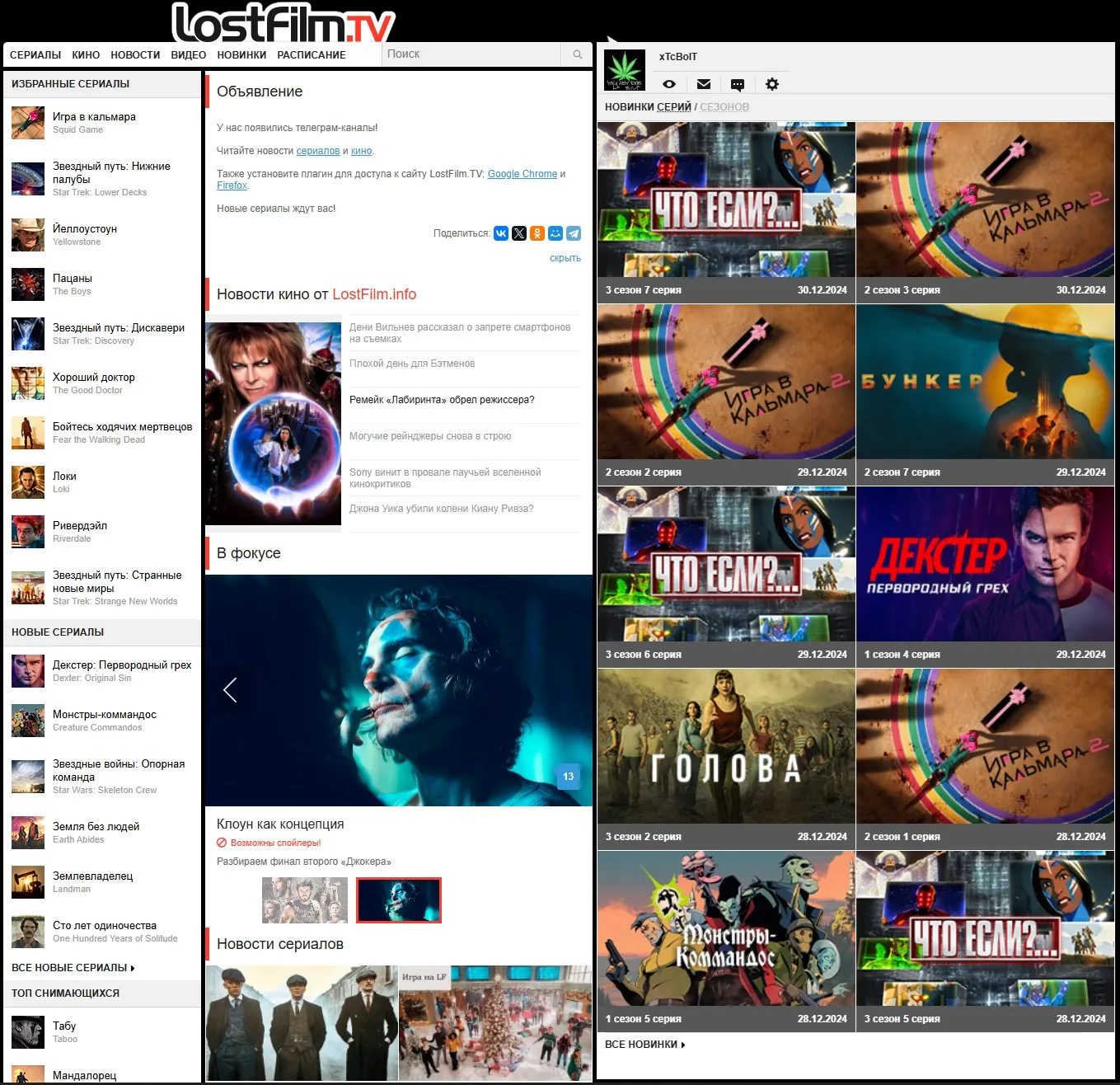Share via X (Twitter) icon
This screenshot has height=1085, width=1120.
(519, 233)
